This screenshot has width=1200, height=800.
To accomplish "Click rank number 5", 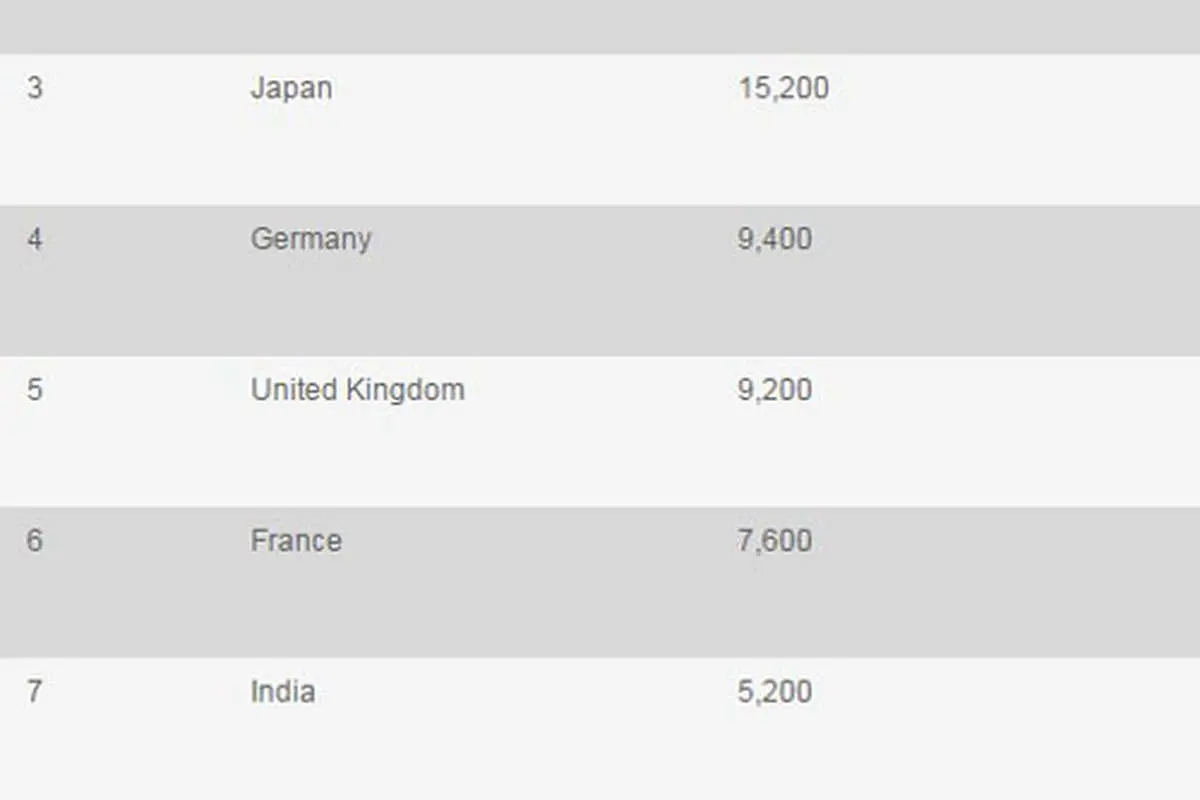I will click(35, 389).
